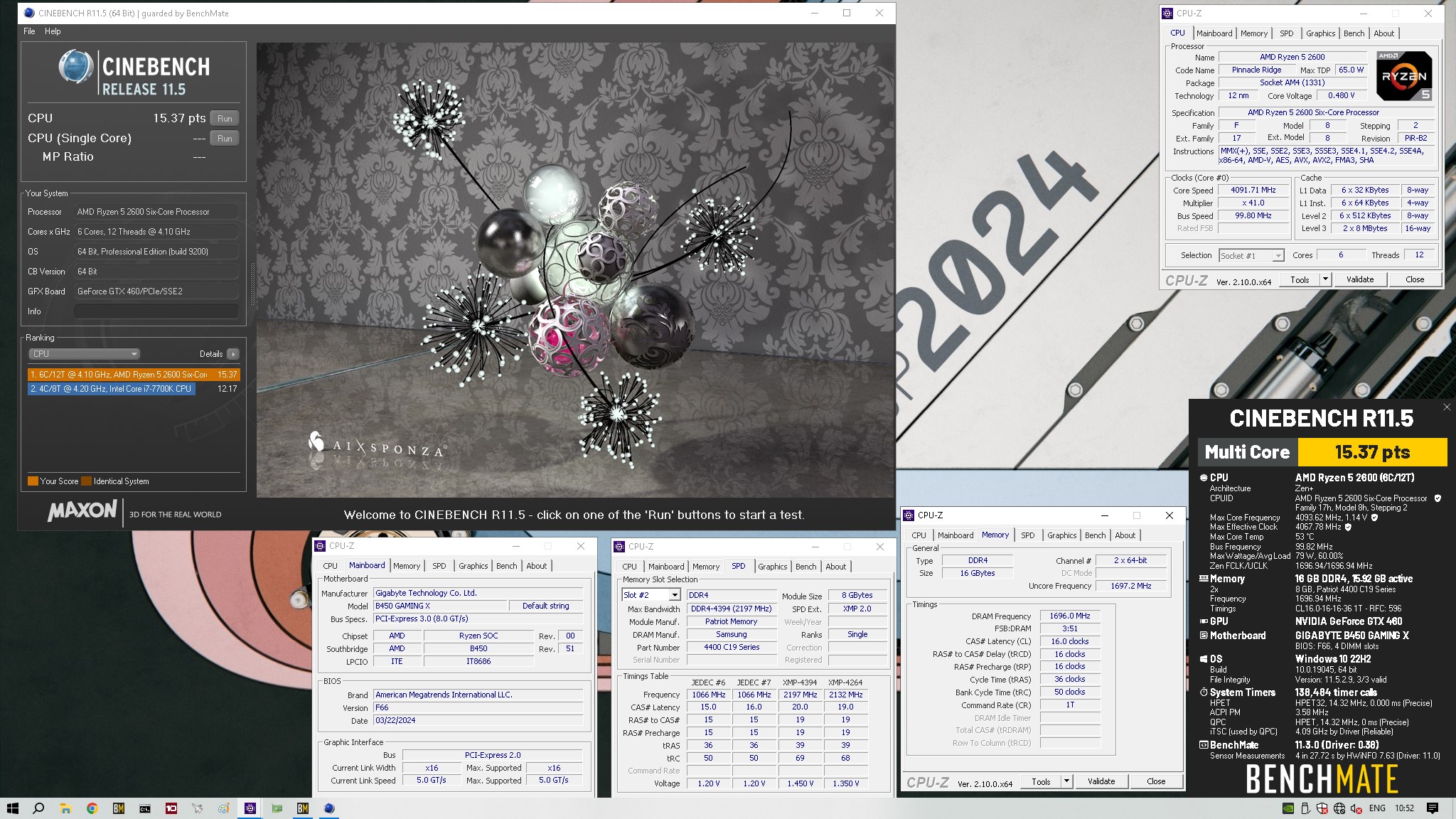Select Memory tab in CPU-Z Mainboard window
Viewport: 1456px width, 819px height.
(x=407, y=566)
